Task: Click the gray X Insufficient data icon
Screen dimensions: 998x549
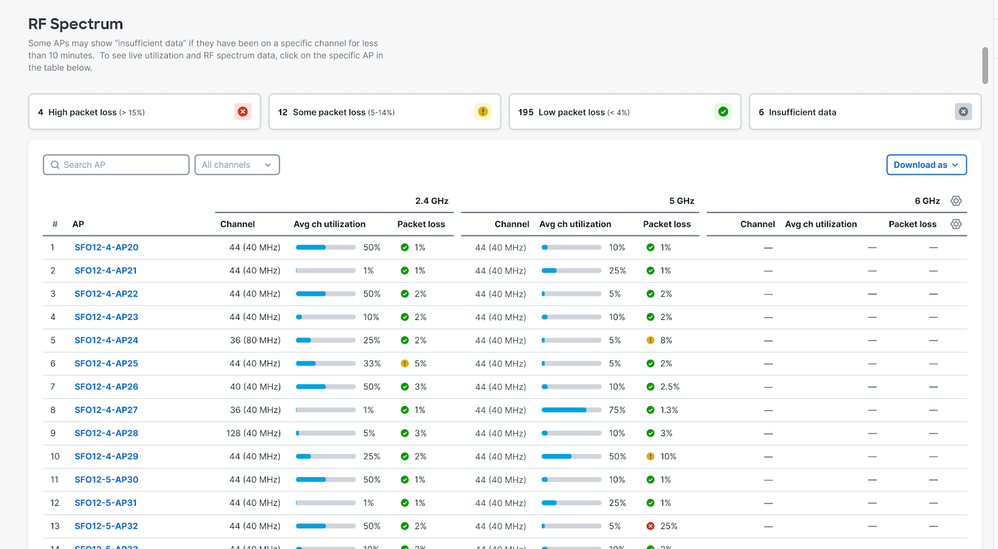Action: click(963, 112)
